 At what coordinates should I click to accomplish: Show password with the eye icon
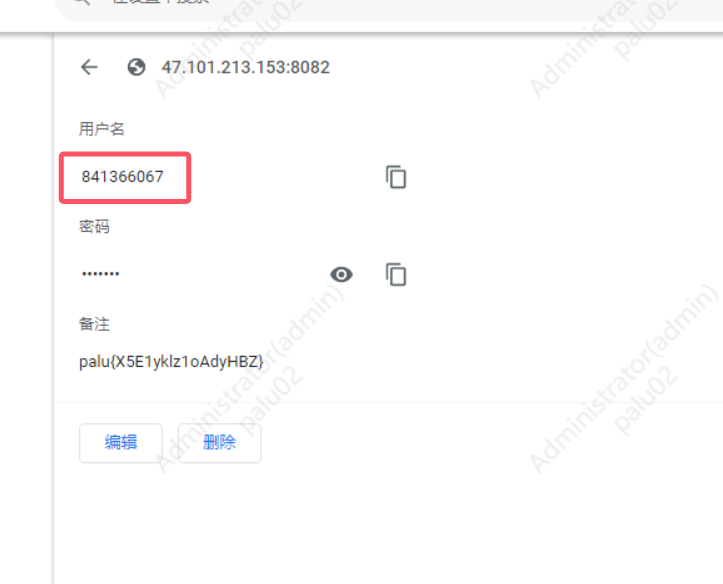(341, 275)
